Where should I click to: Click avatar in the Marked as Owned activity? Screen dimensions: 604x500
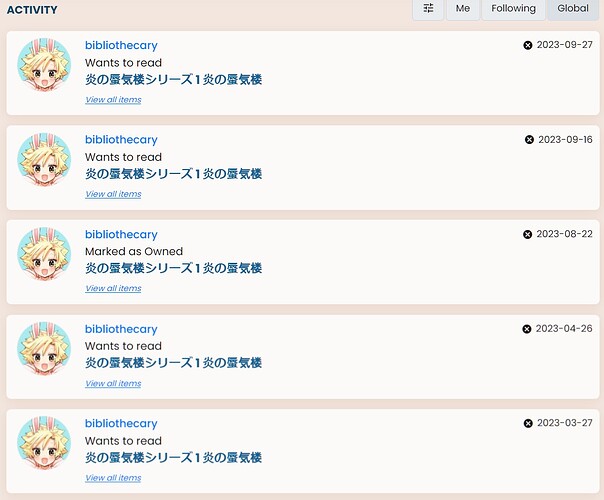point(44,253)
